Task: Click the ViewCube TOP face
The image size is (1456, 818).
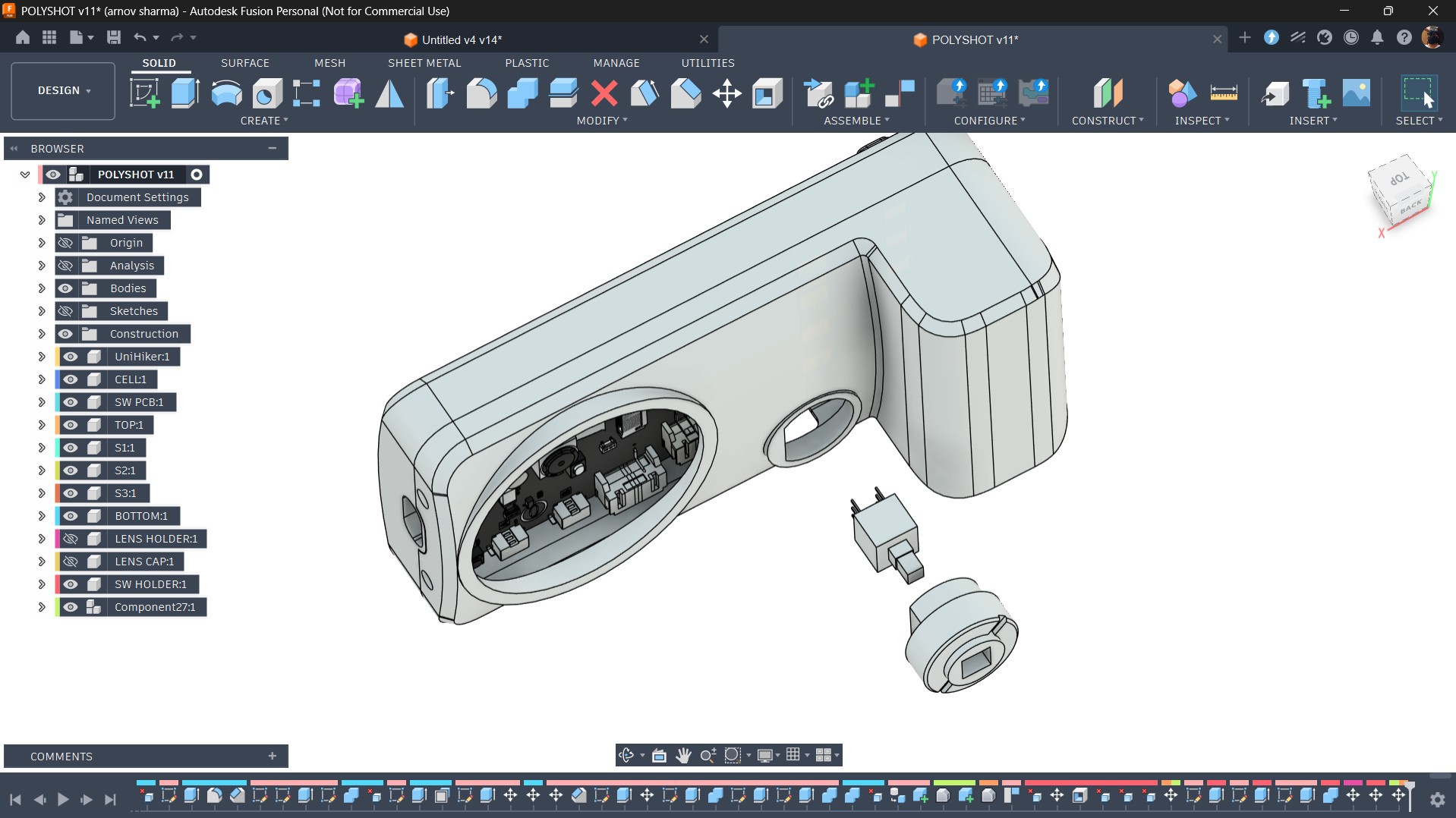Action: coord(1399,179)
